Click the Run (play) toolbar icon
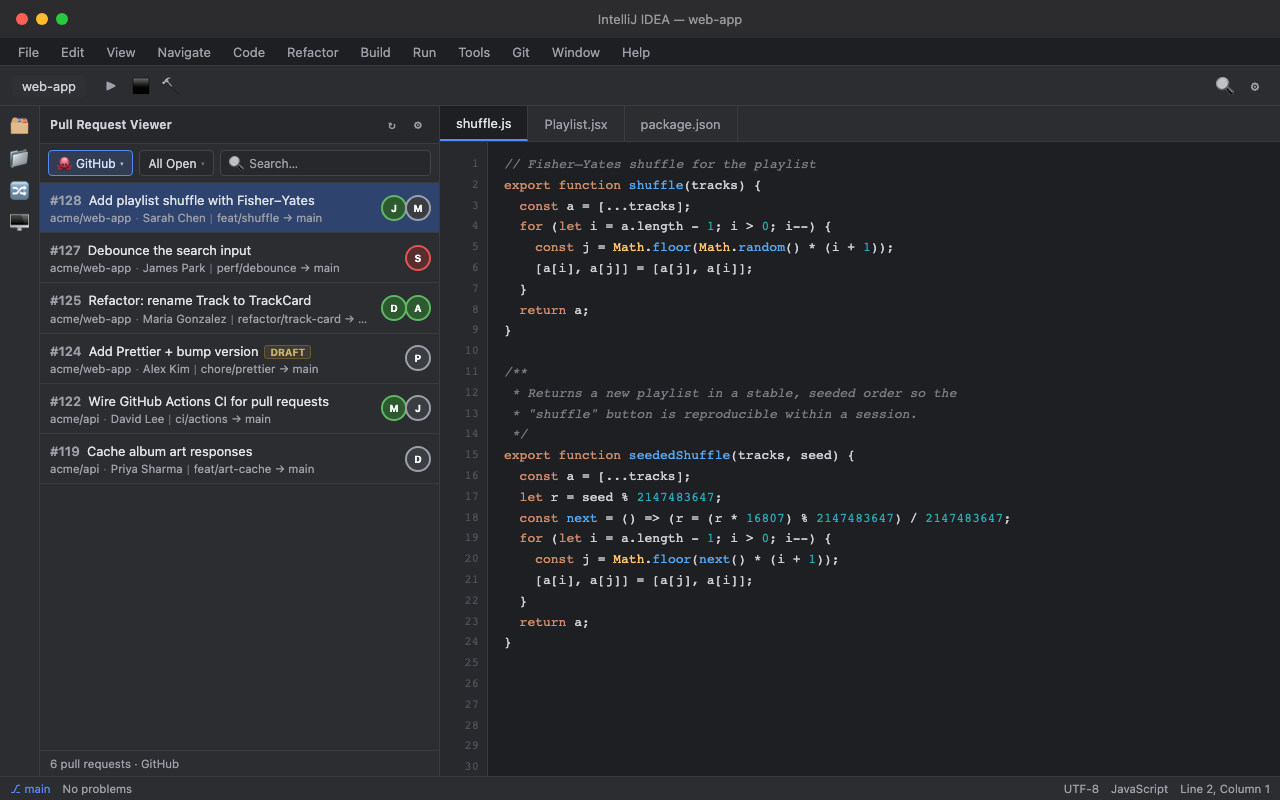The image size is (1280, 800). (x=111, y=86)
